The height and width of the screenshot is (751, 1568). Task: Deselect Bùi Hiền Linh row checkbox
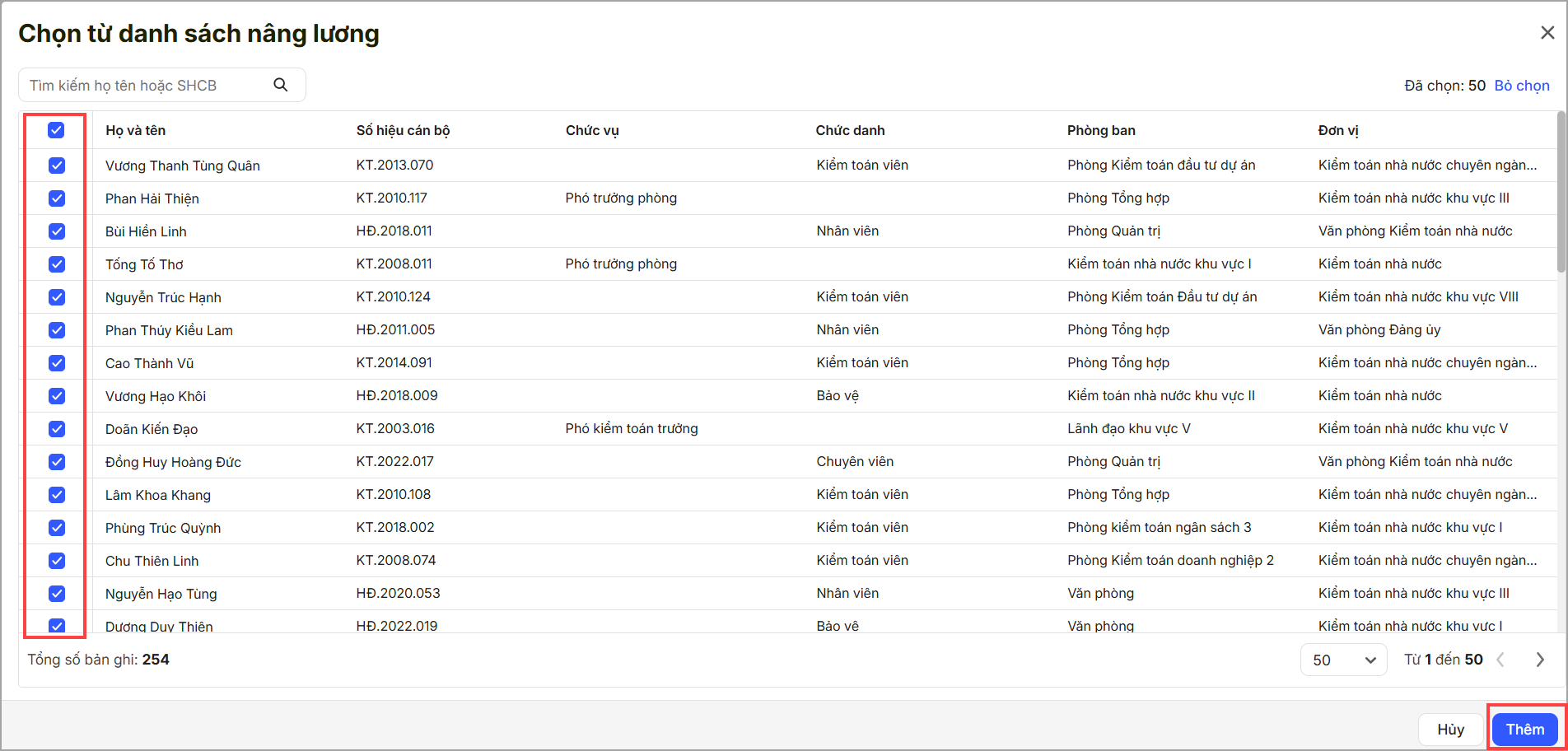[x=56, y=231]
